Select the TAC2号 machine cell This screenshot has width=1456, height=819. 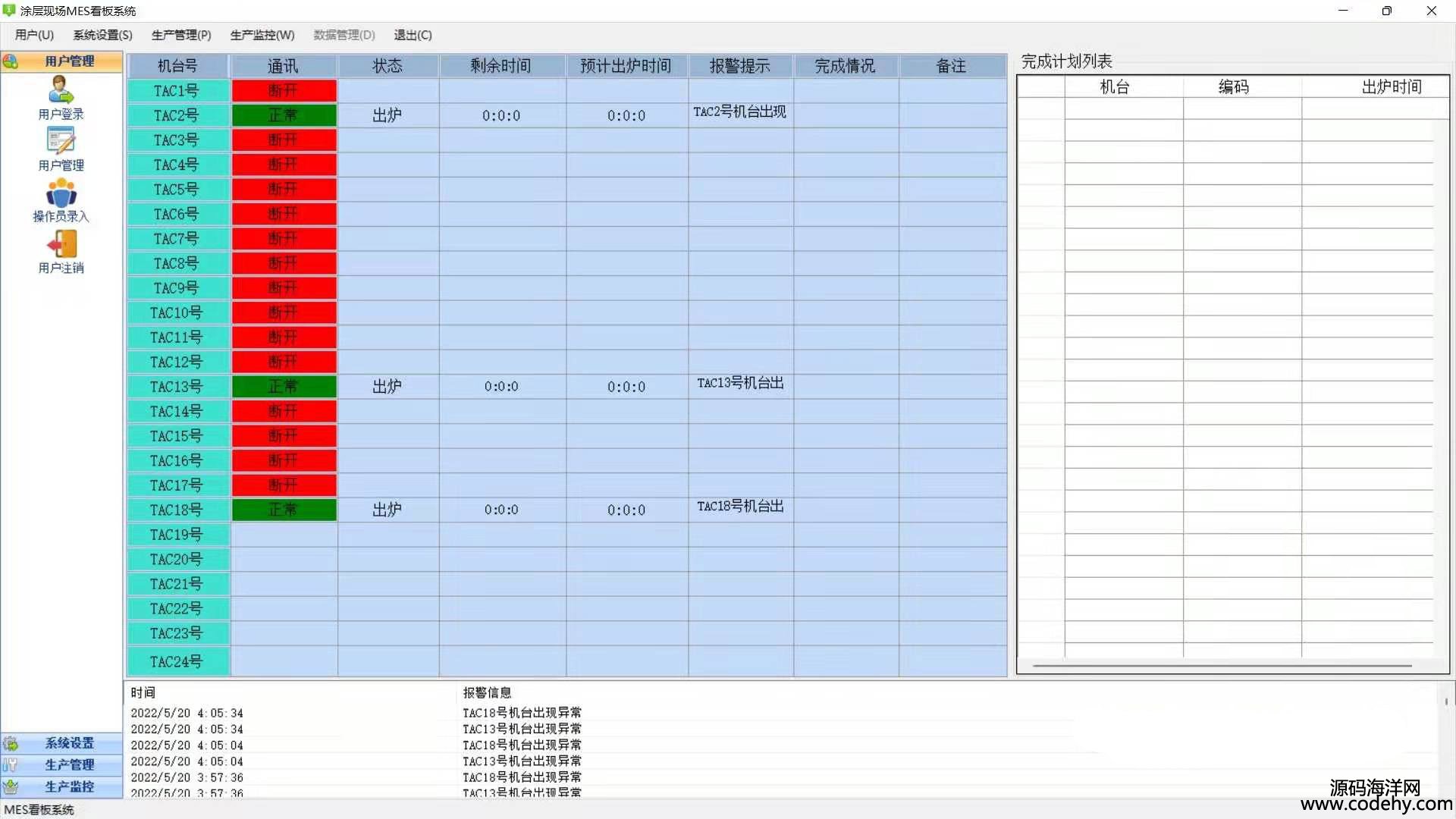(x=177, y=115)
